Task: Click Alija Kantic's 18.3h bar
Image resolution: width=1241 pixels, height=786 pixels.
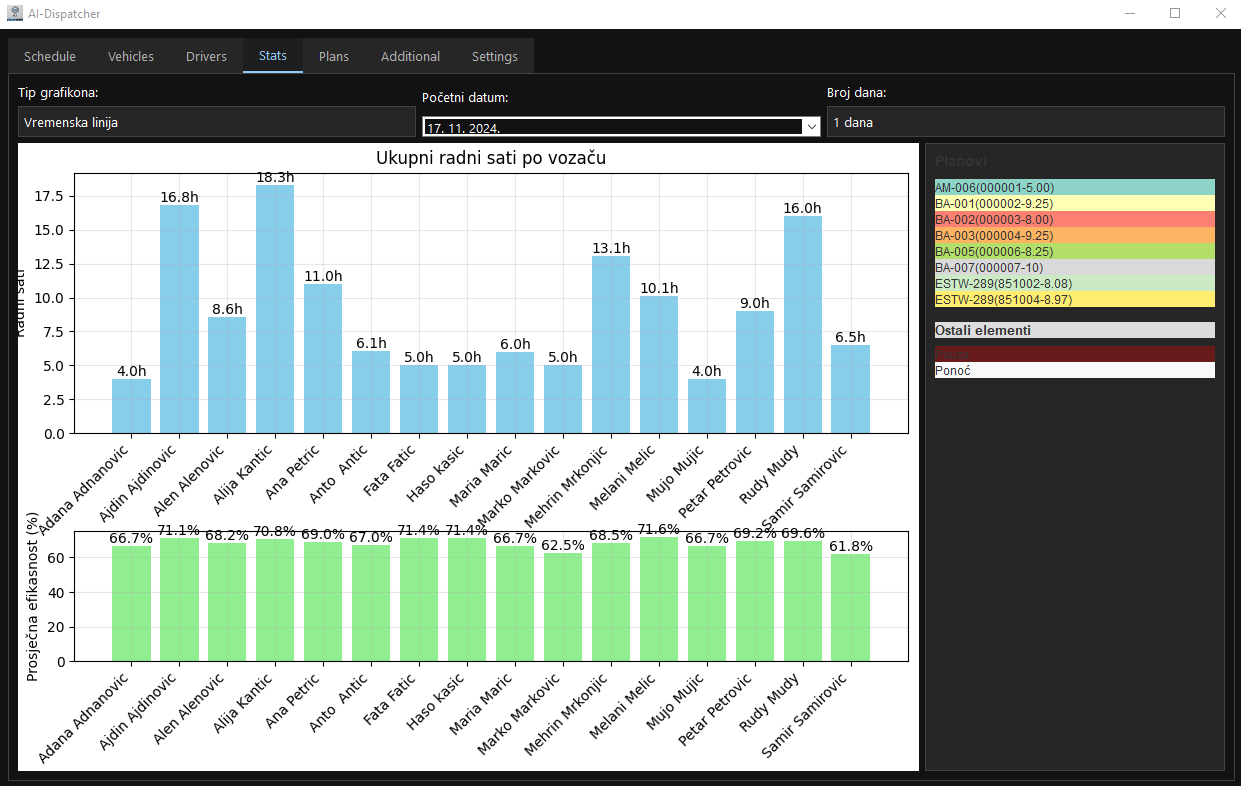Action: pyautogui.click(x=275, y=310)
